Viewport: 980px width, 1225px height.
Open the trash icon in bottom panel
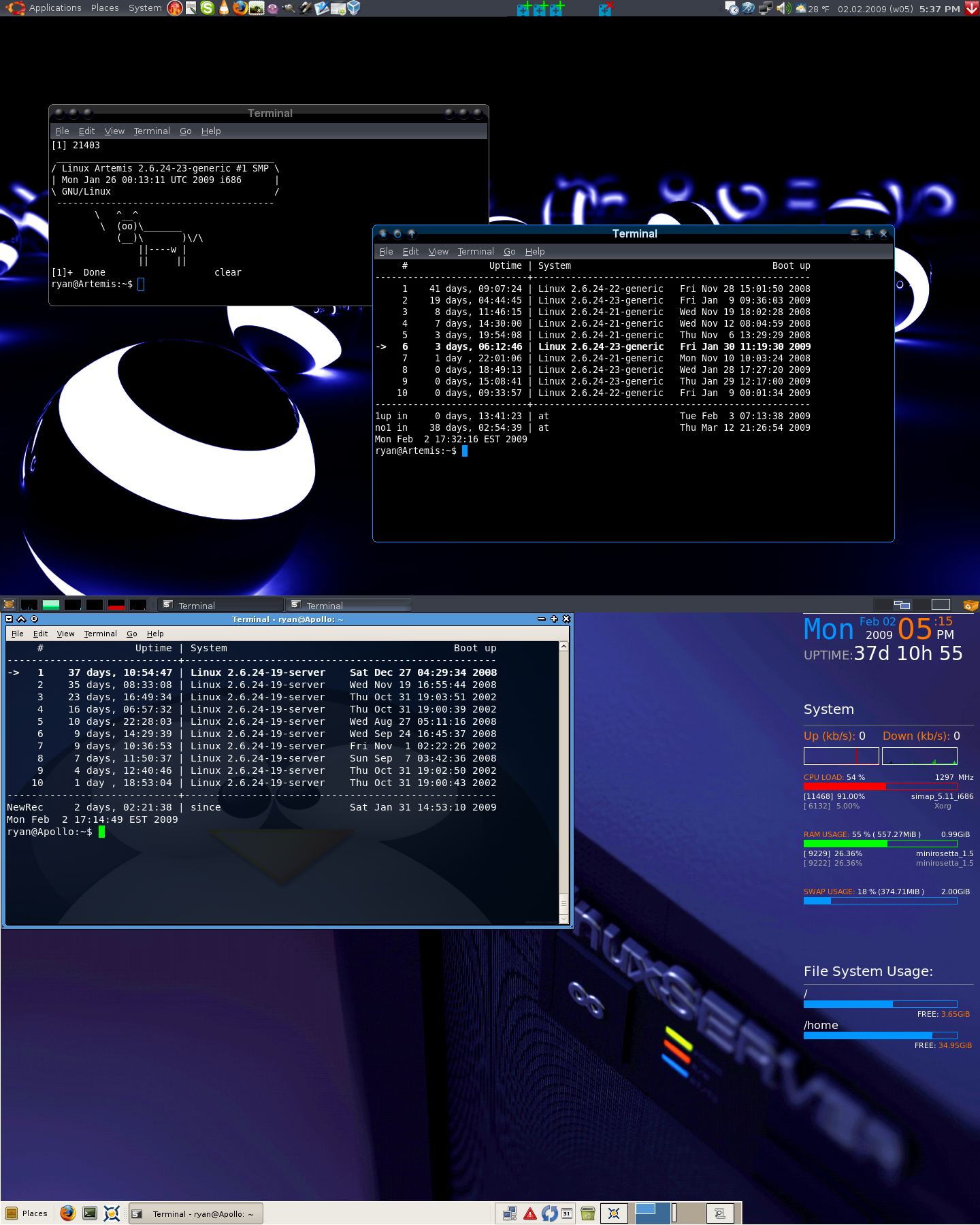pyautogui.click(x=588, y=1213)
